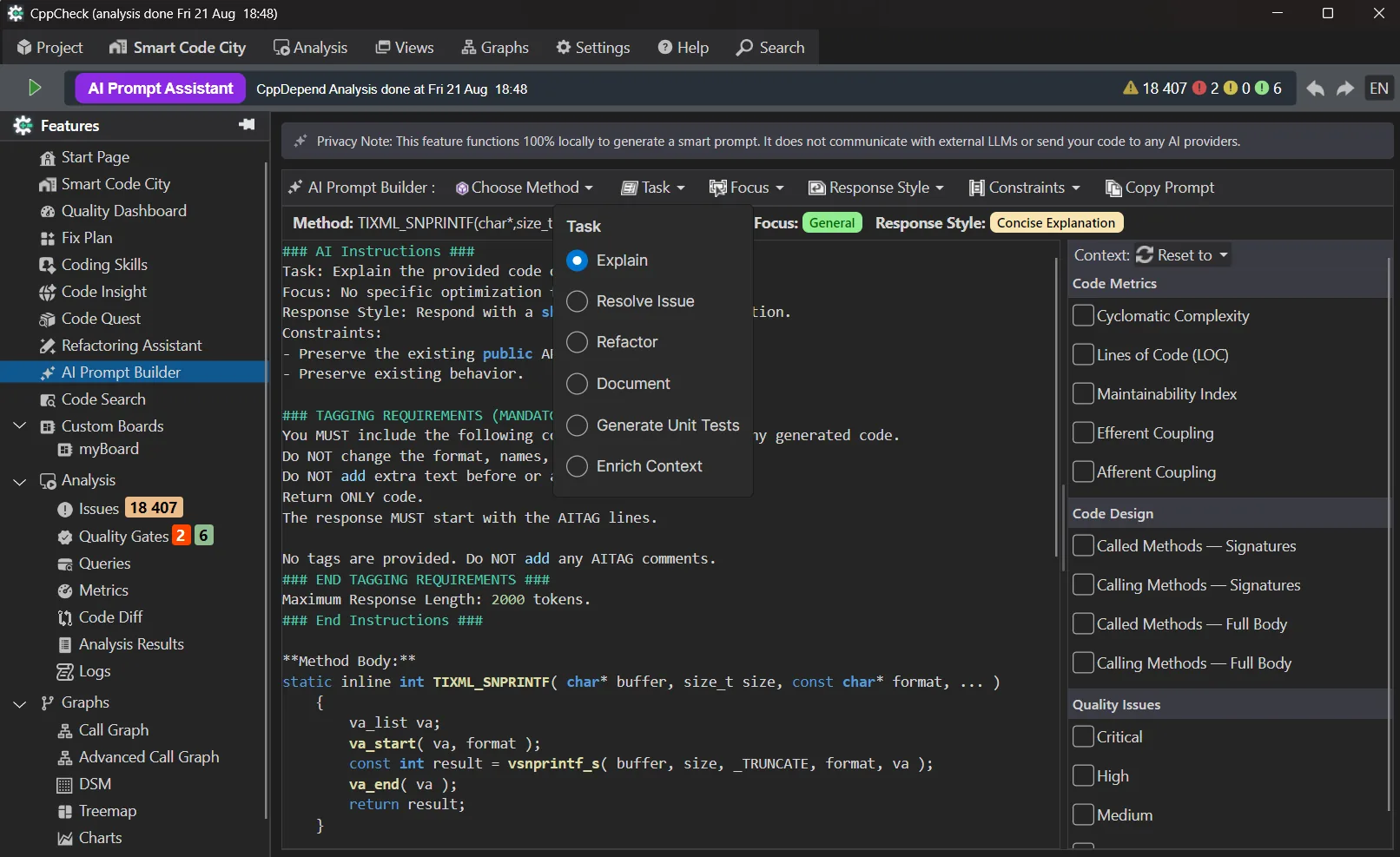Click the Code Quest icon
The height and width of the screenshot is (857, 1400).
click(48, 320)
